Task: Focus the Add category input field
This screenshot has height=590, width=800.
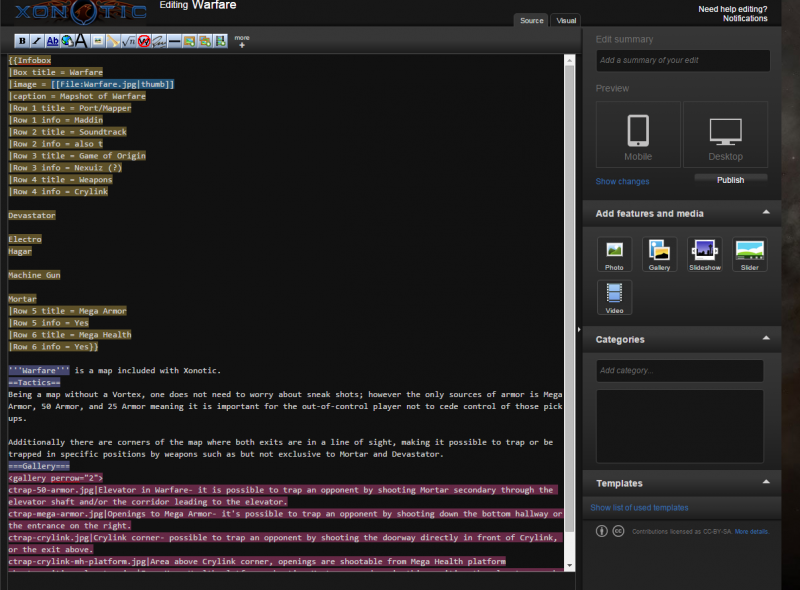Action: pos(680,371)
